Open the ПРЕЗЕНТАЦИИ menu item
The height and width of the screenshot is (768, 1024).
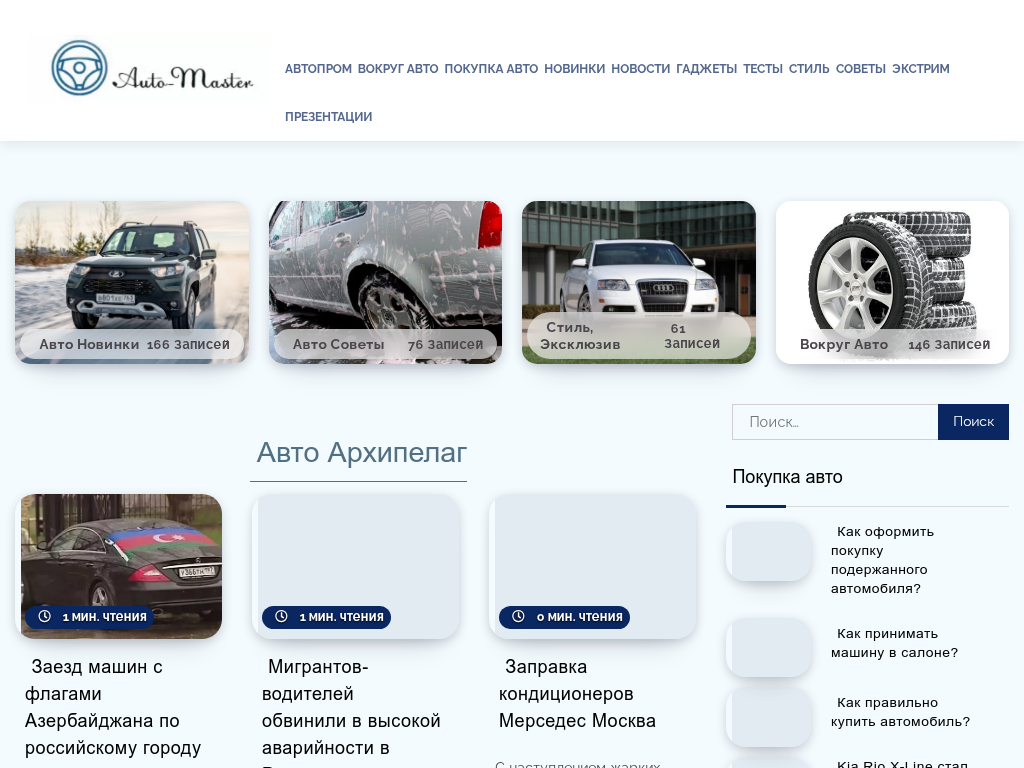(328, 117)
